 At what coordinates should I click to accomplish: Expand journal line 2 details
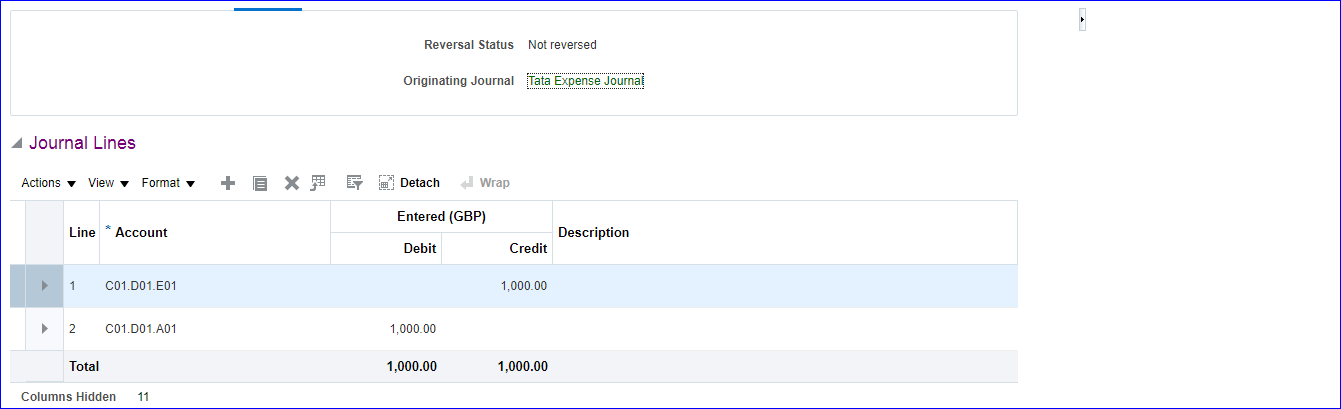coord(44,328)
